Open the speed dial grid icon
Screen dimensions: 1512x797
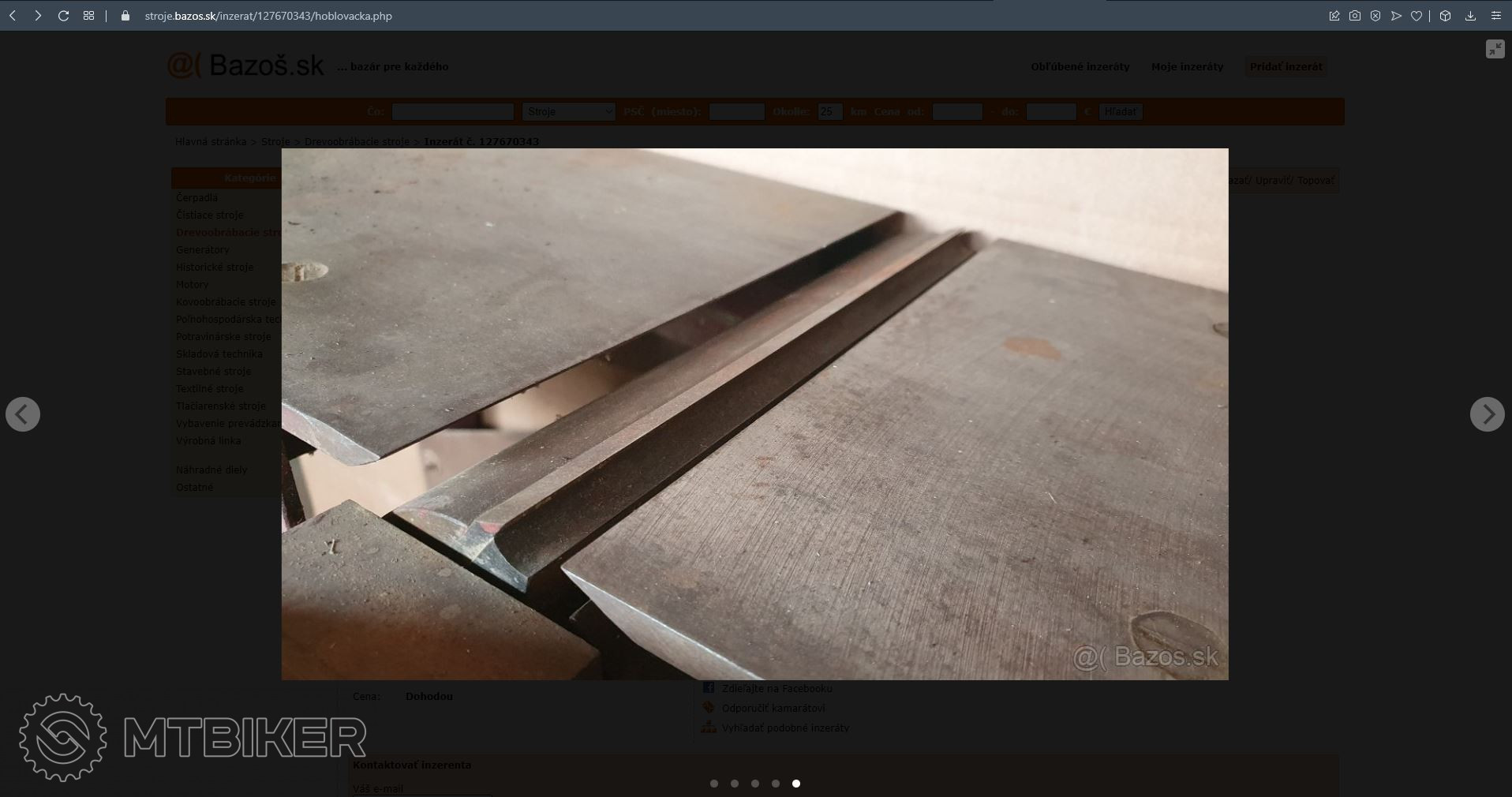[x=88, y=16]
